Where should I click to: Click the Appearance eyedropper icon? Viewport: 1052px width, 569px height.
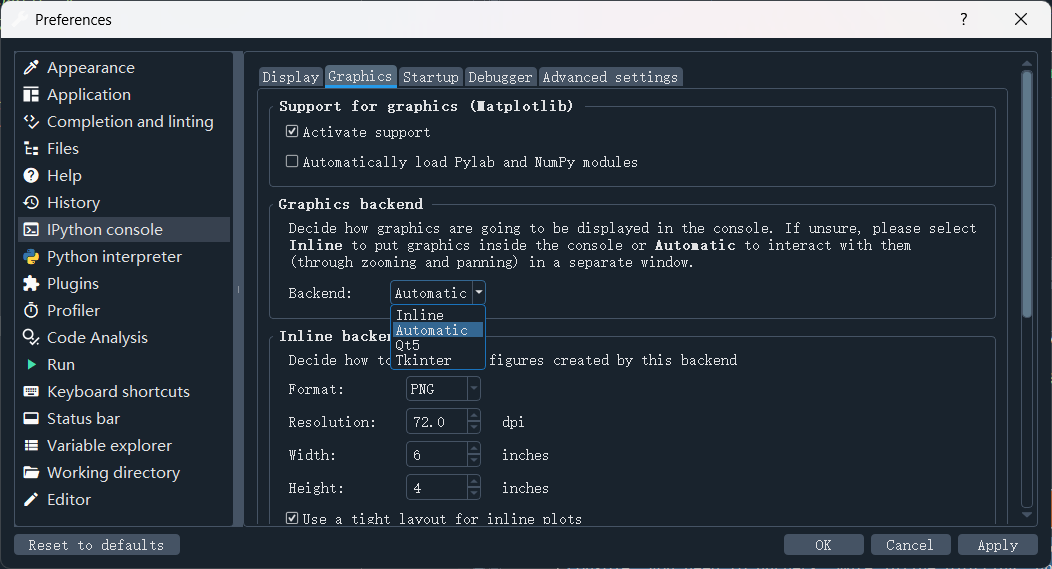[31, 68]
